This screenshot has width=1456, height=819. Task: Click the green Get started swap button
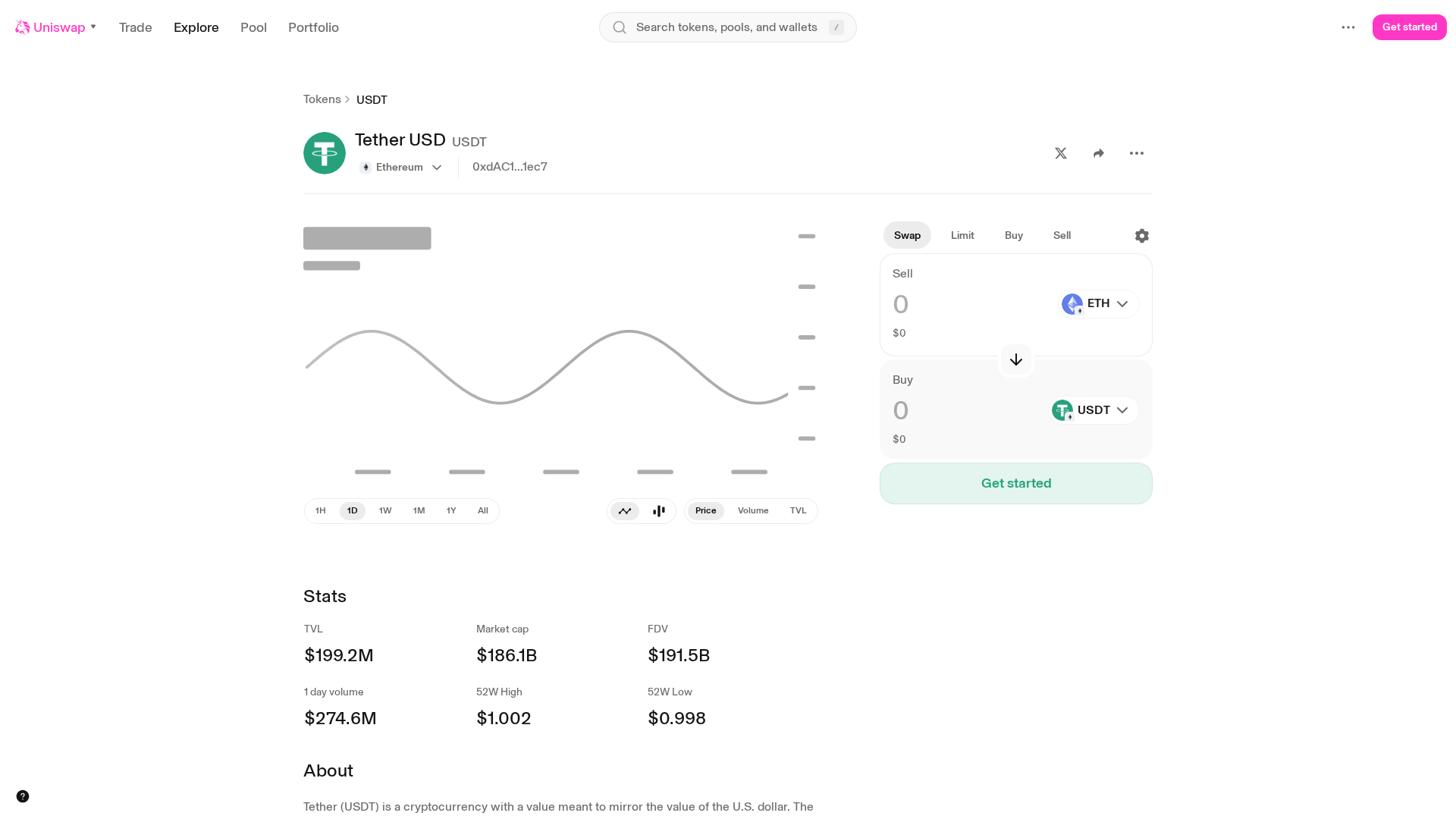[x=1016, y=484]
